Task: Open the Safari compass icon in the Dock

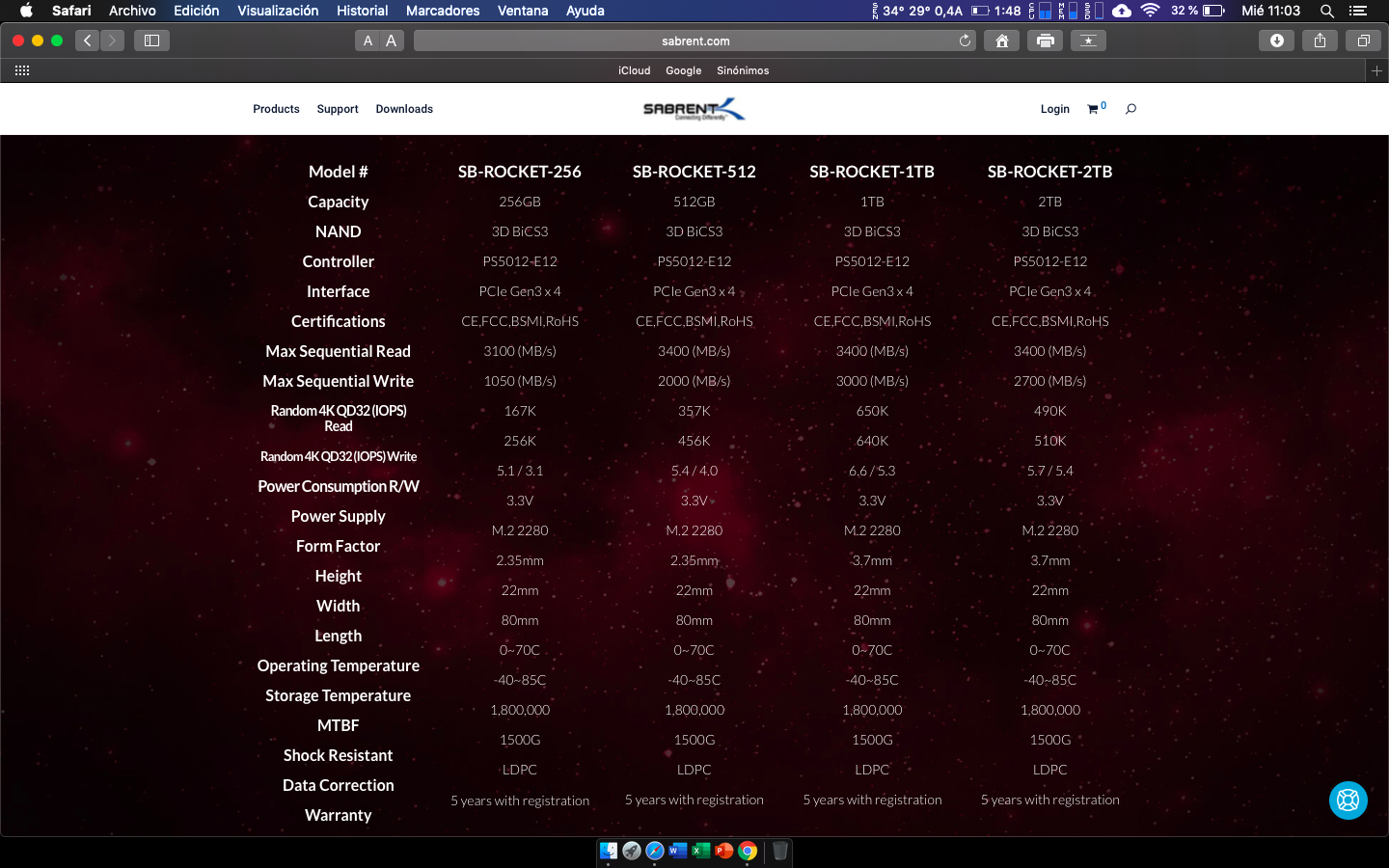Action: coord(655,851)
